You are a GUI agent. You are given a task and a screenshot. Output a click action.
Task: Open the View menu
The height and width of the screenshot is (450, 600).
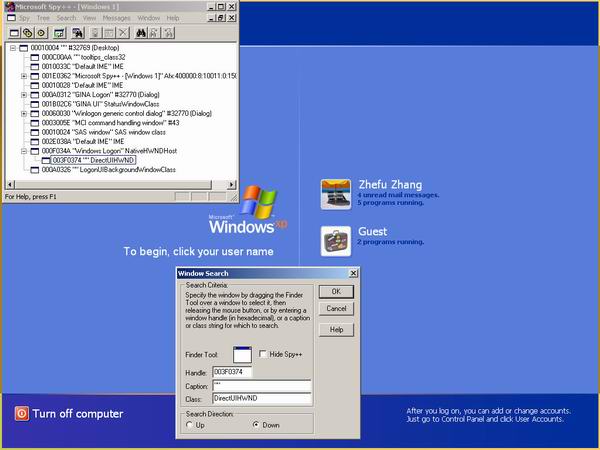(89, 18)
